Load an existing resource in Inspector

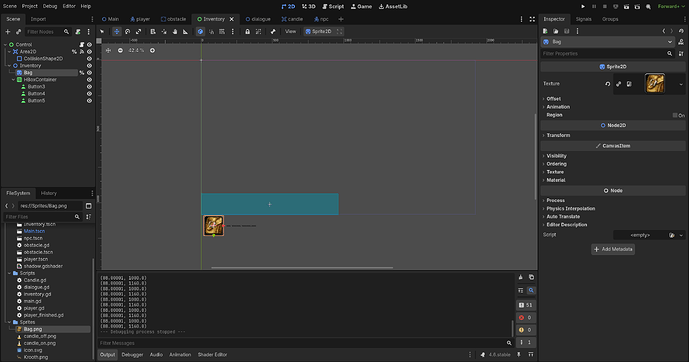556,31
